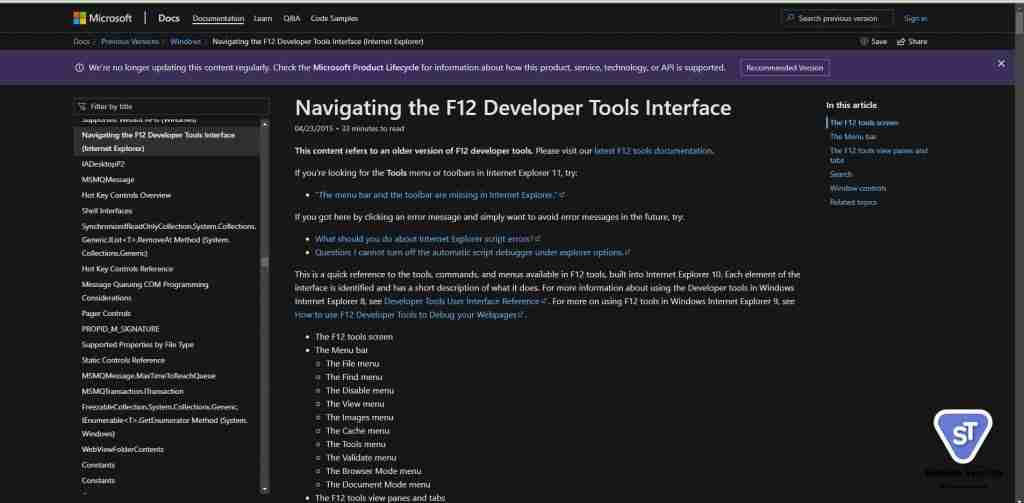Select WebViewFolderContents in the sidebar
Screen dimensions: 1024x503
pos(123,449)
